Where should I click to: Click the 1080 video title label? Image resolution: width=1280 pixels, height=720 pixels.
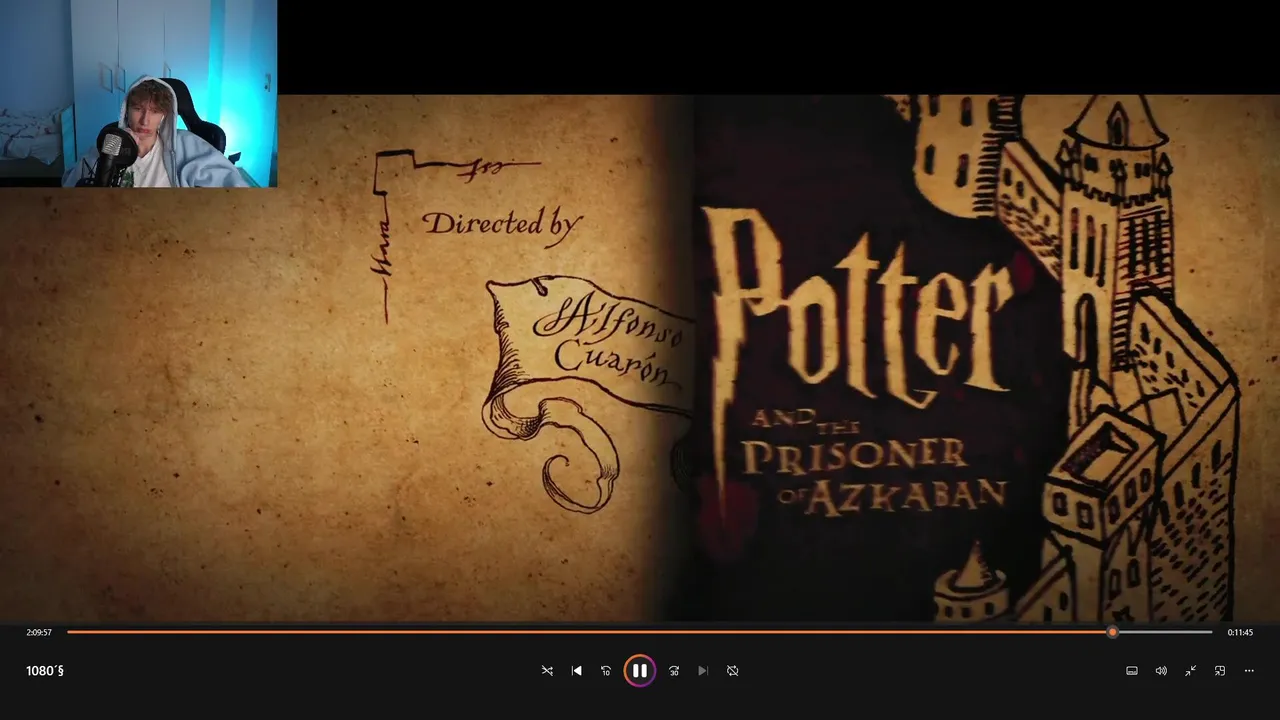[x=45, y=671]
